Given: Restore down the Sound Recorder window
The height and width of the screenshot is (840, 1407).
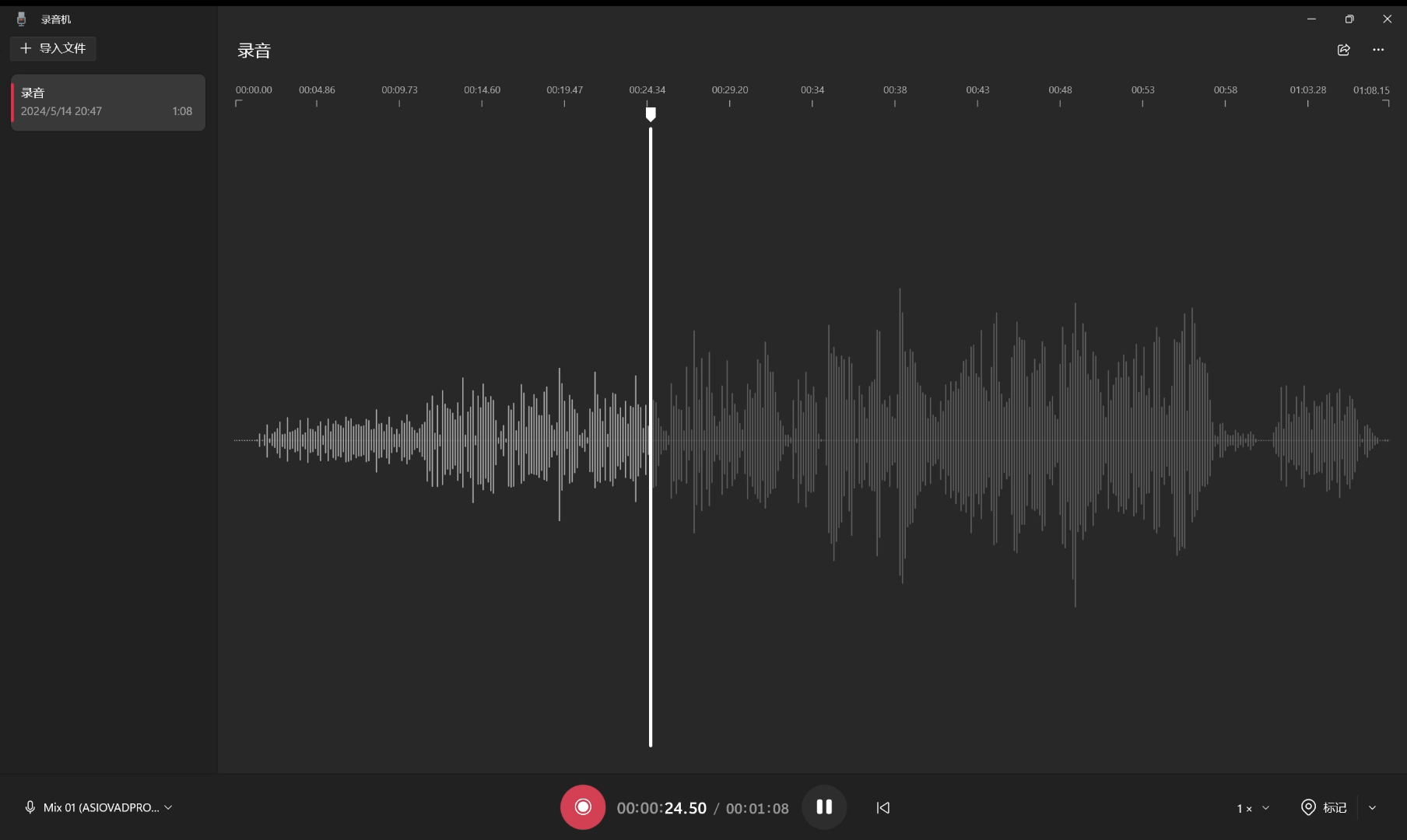Looking at the screenshot, I should tap(1349, 19).
